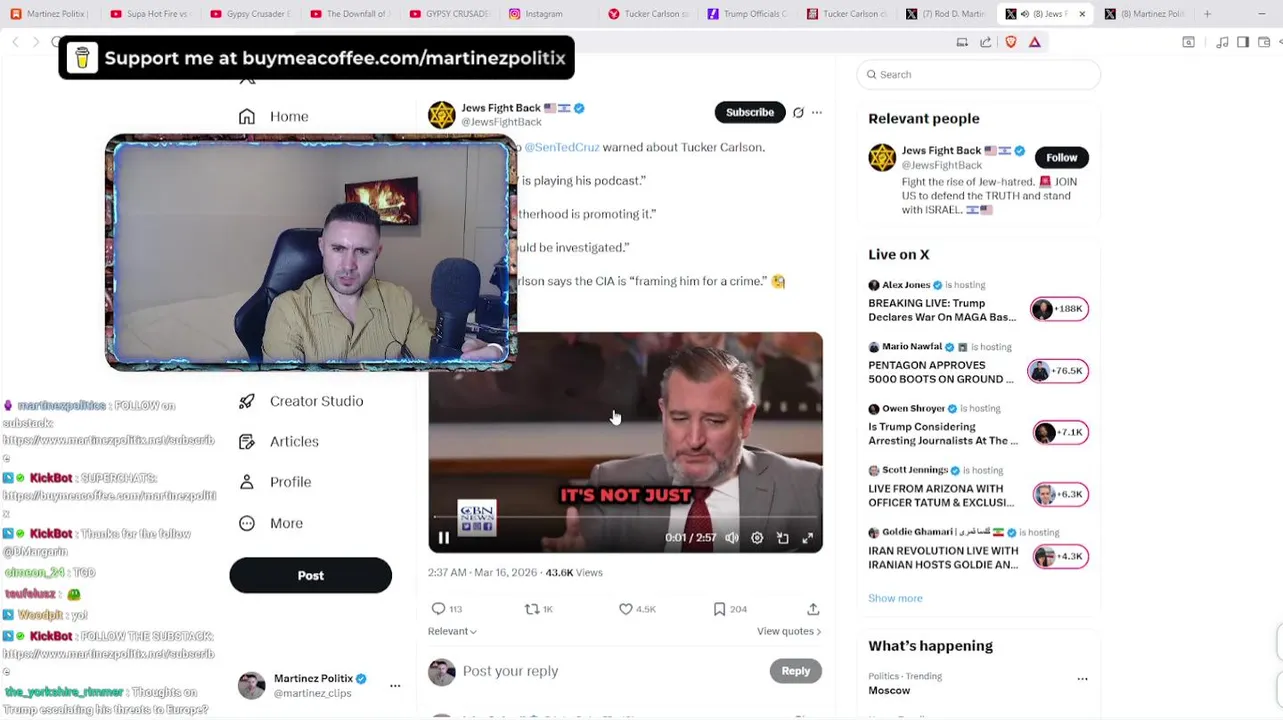
Task: Share the tweet via upload icon
Action: 813,609
